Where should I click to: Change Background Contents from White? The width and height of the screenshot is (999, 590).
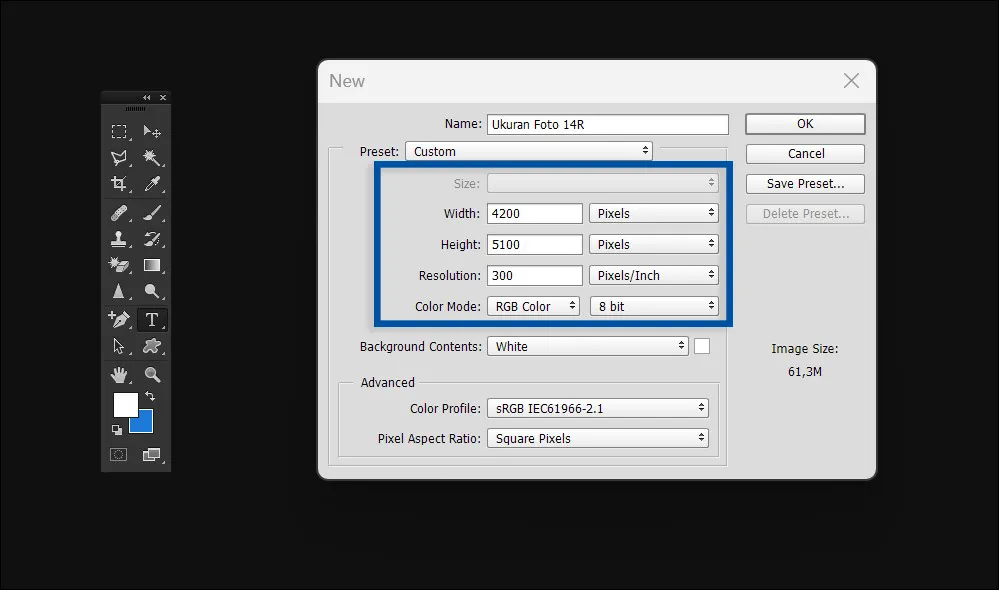coord(587,345)
